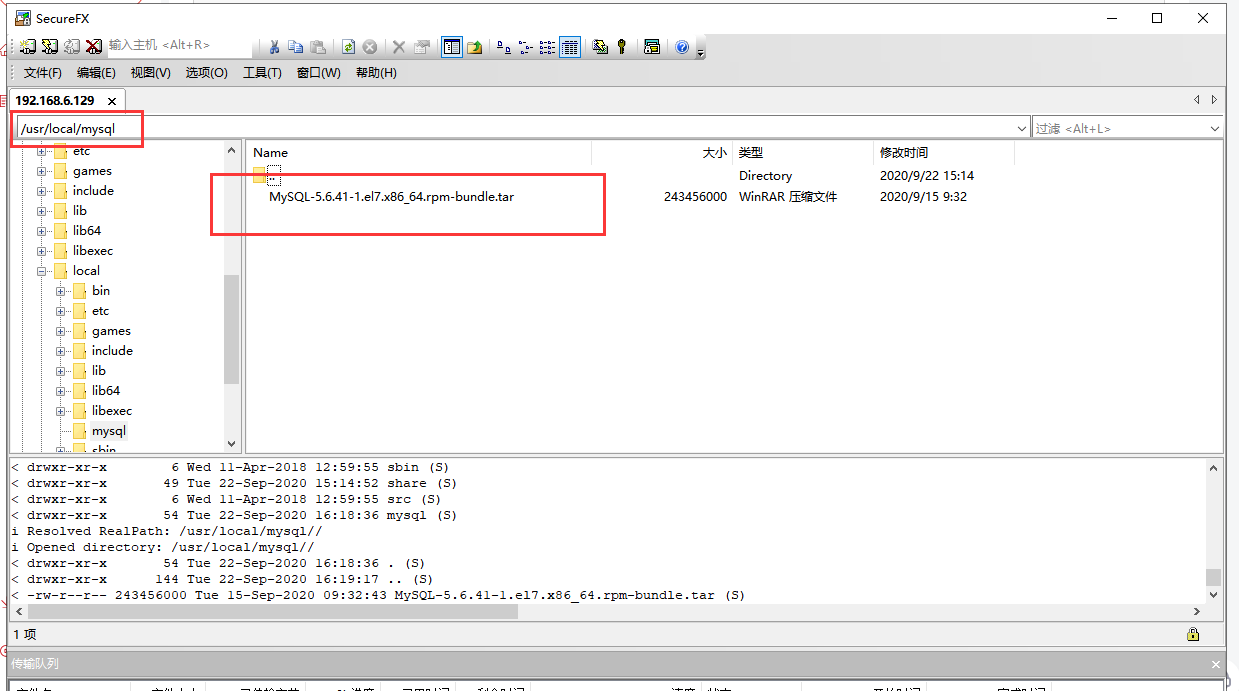Switch to details view icon
The image size is (1239, 691).
point(570,46)
